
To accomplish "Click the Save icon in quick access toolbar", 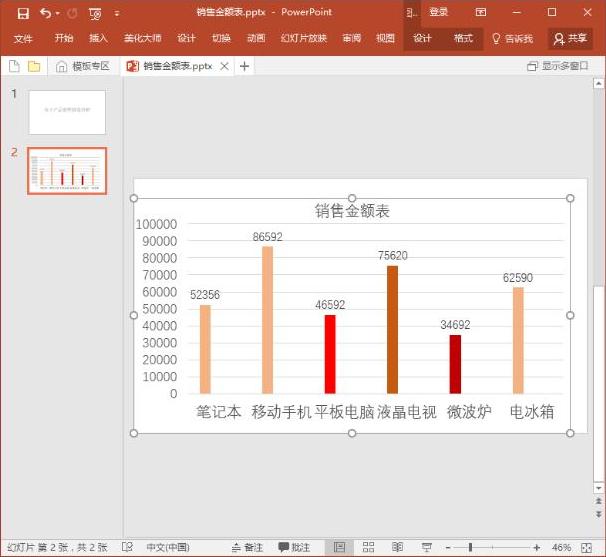I will (x=23, y=14).
